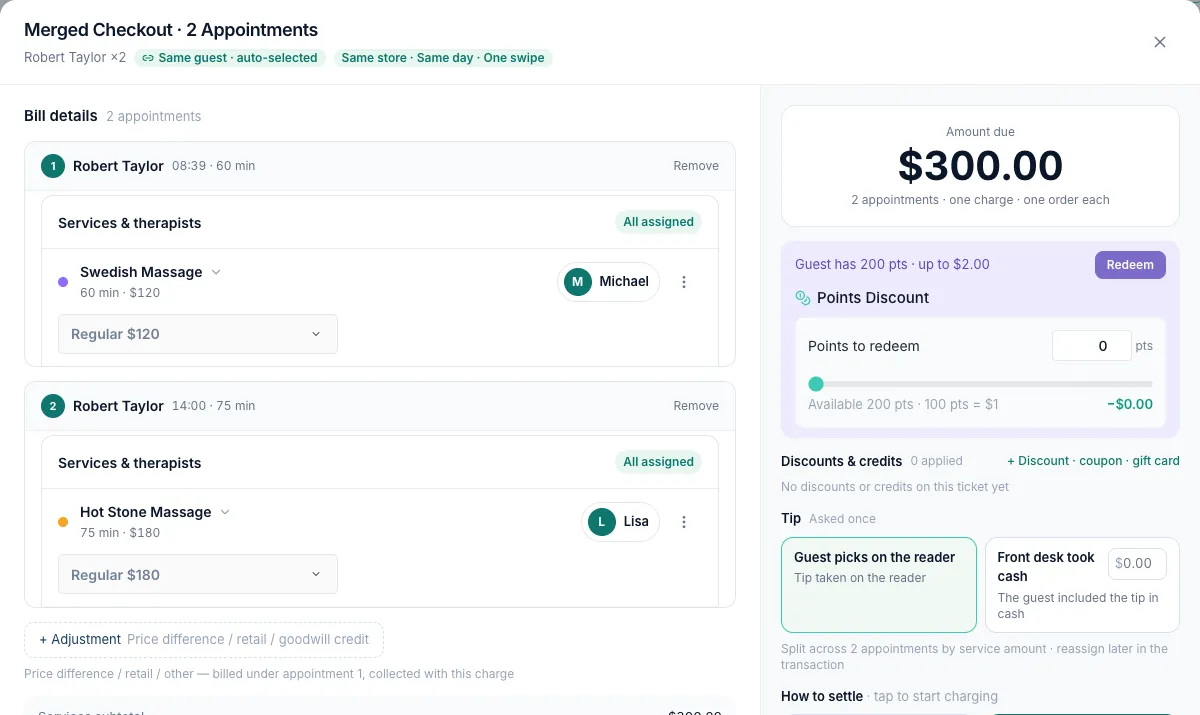Click the points redemption slider handle
The width and height of the screenshot is (1200, 715).
[x=816, y=384]
